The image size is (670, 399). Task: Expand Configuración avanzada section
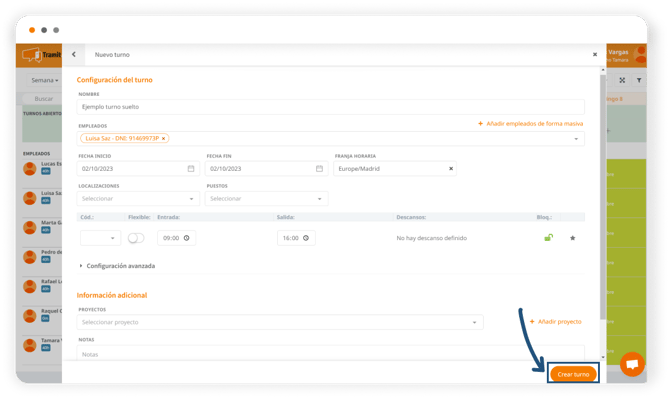117,266
